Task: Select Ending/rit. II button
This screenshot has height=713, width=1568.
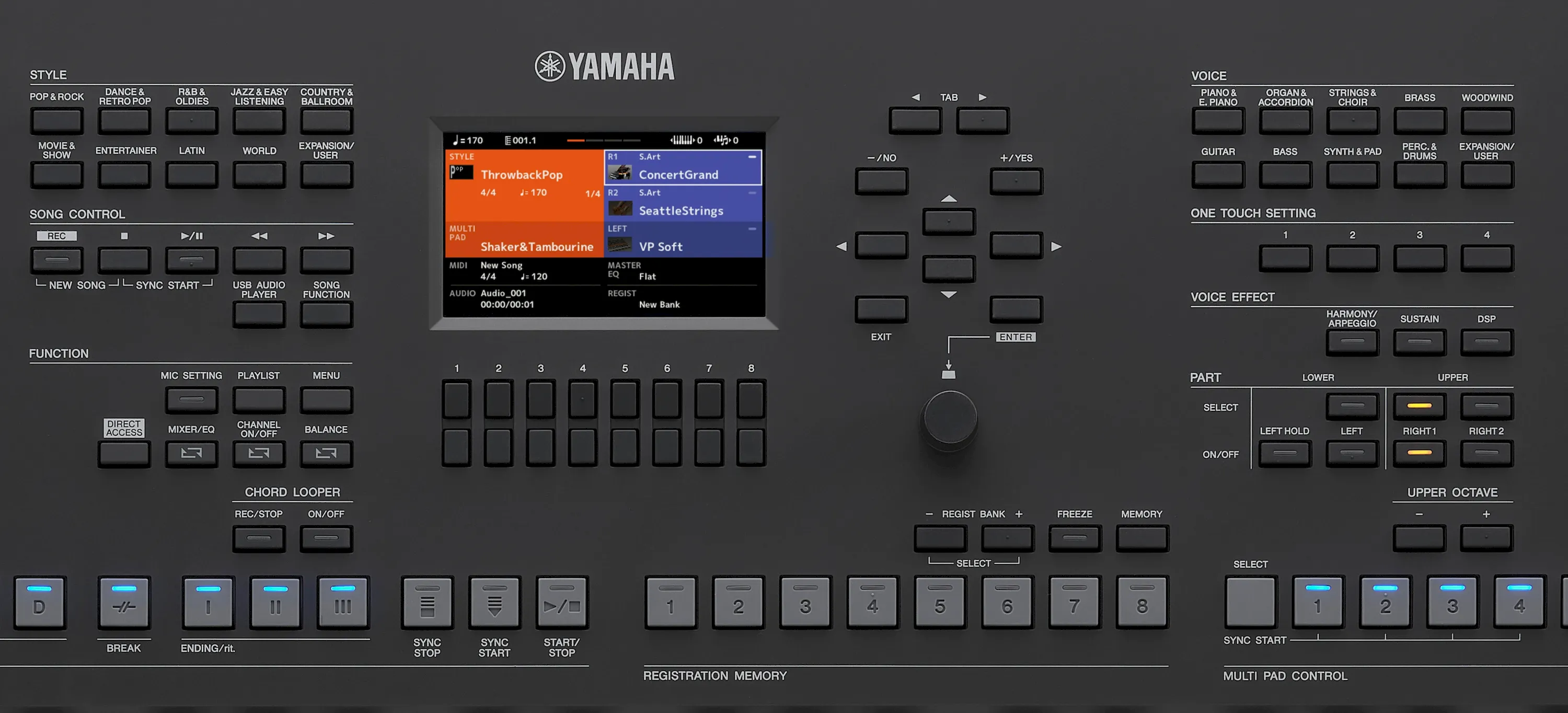Action: point(276,603)
